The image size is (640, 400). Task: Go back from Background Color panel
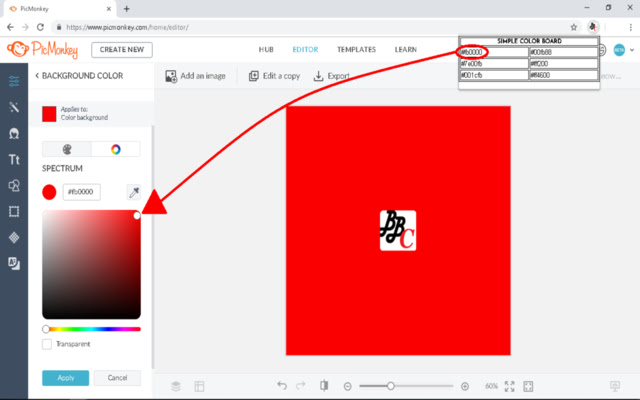[x=37, y=76]
